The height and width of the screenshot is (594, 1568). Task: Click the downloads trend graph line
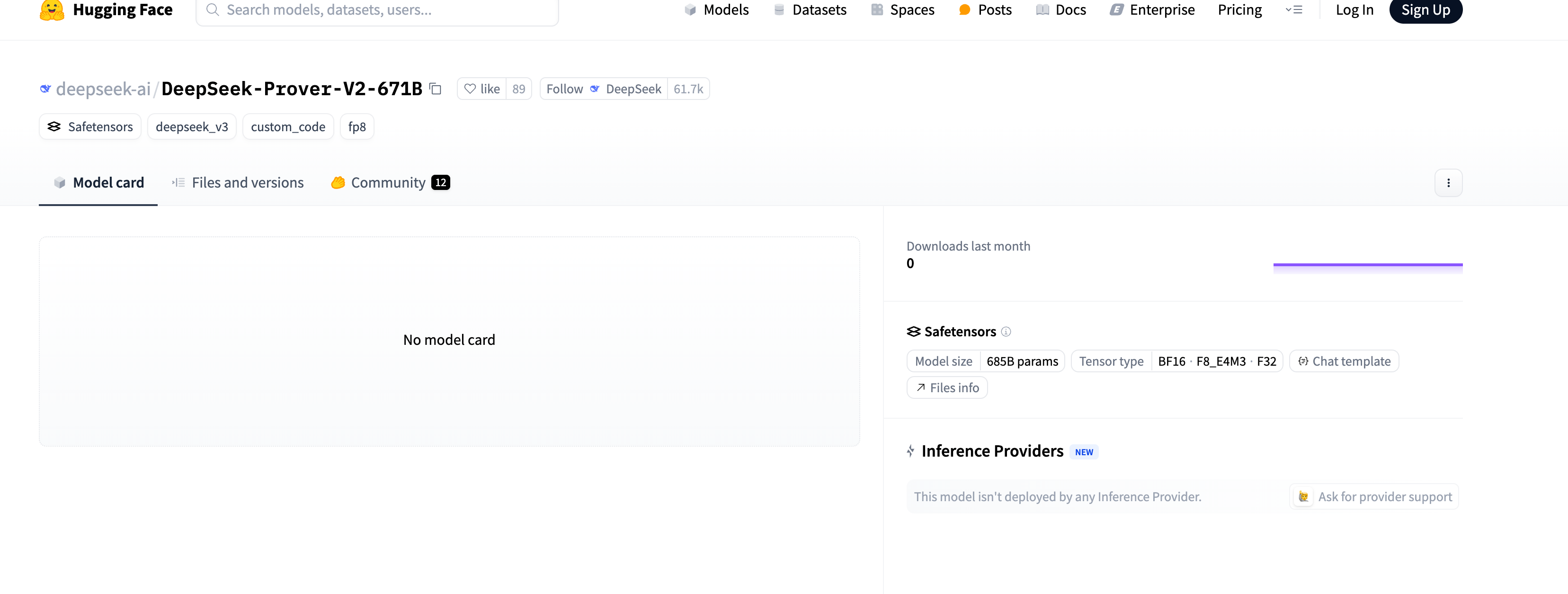(1367, 264)
